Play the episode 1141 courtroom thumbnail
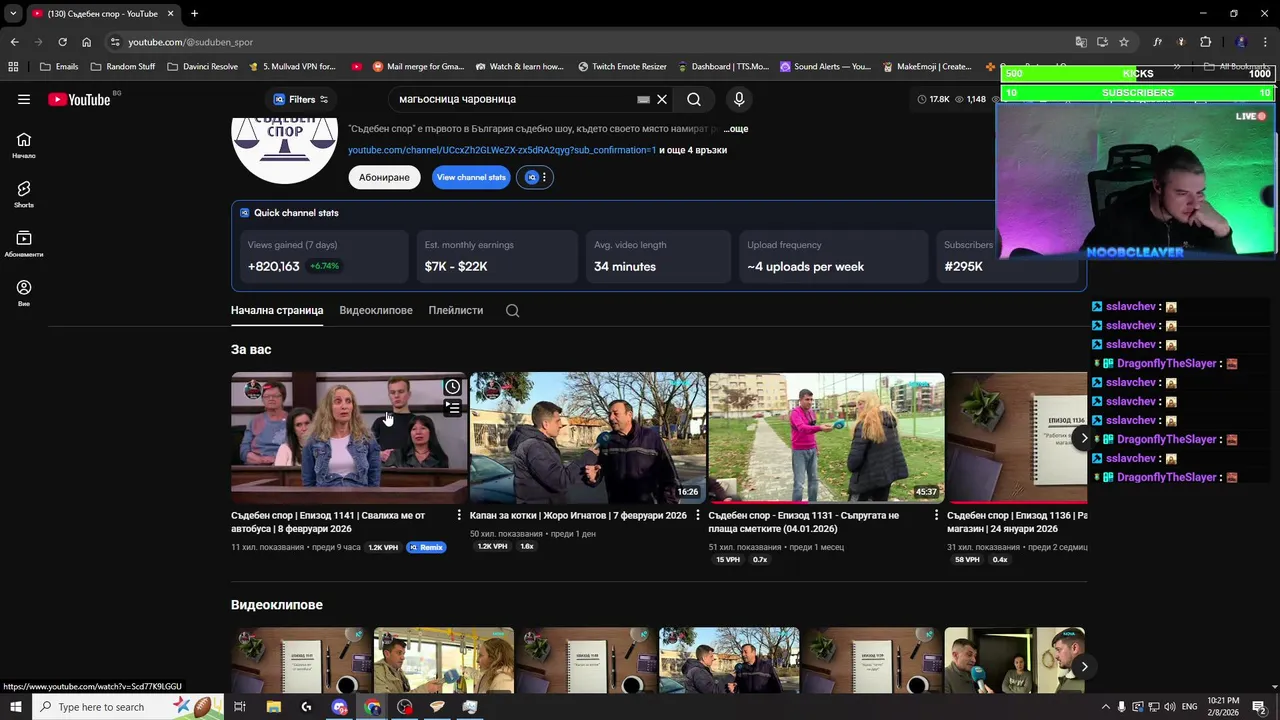Screen dimensions: 1280x720 (x=349, y=437)
